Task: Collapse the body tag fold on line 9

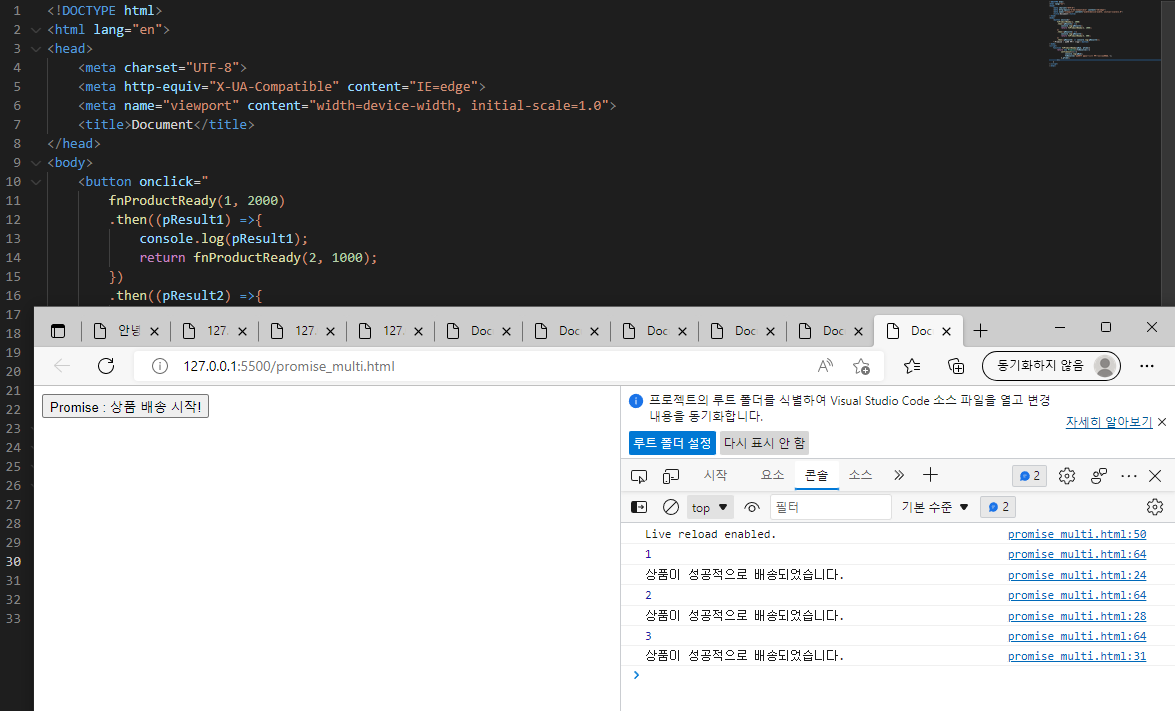Action: click(x=35, y=163)
